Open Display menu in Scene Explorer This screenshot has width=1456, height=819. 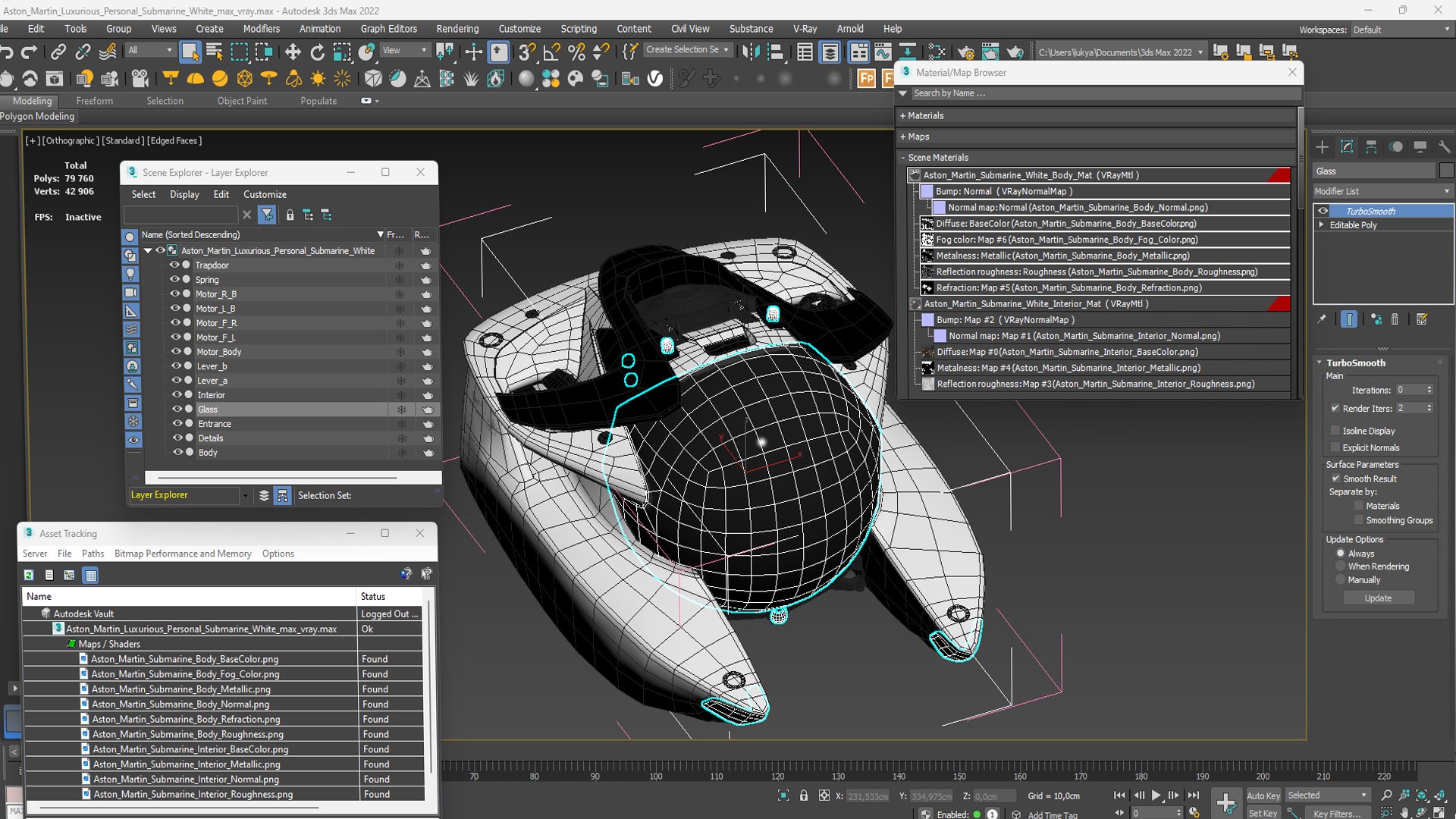point(184,194)
